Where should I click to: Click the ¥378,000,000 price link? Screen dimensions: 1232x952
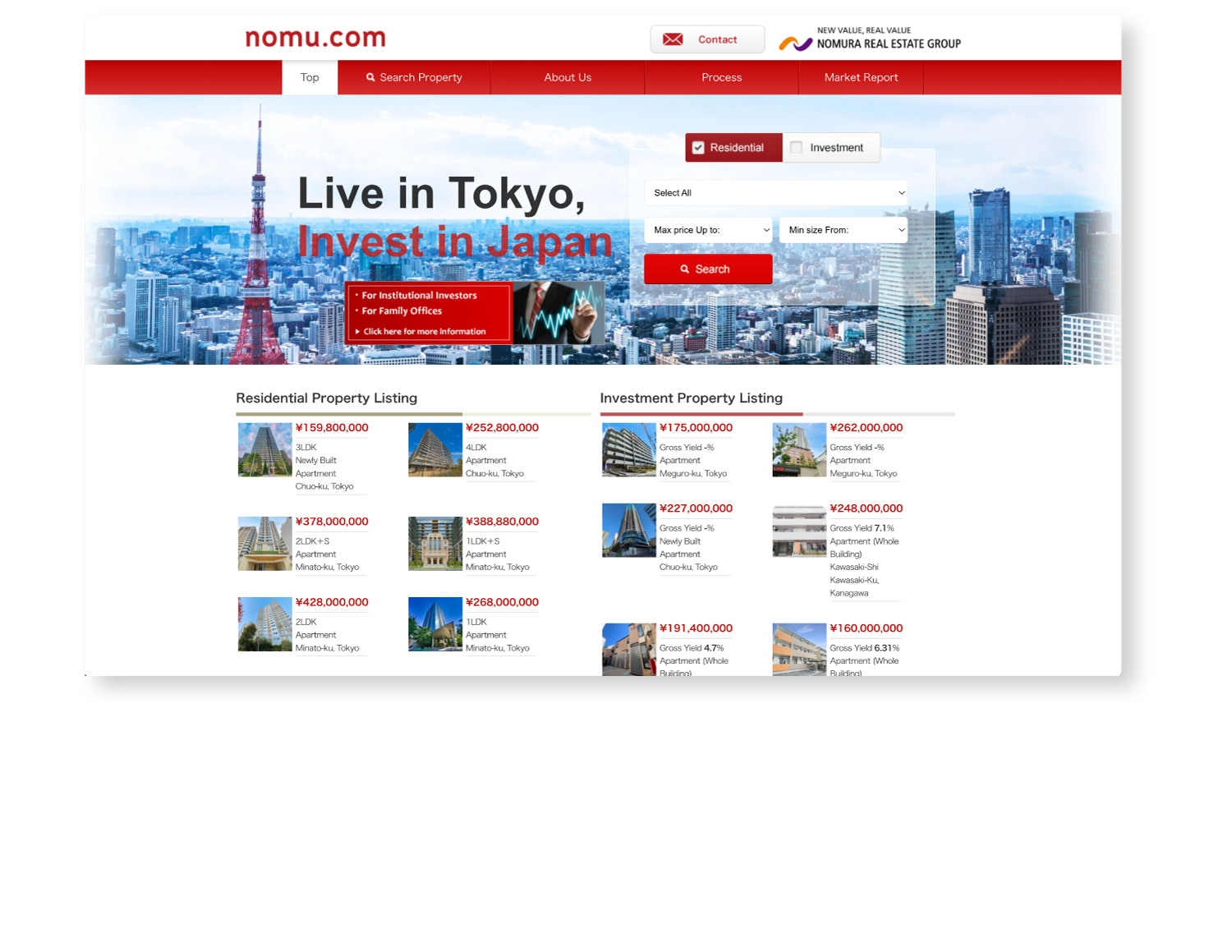coord(332,522)
